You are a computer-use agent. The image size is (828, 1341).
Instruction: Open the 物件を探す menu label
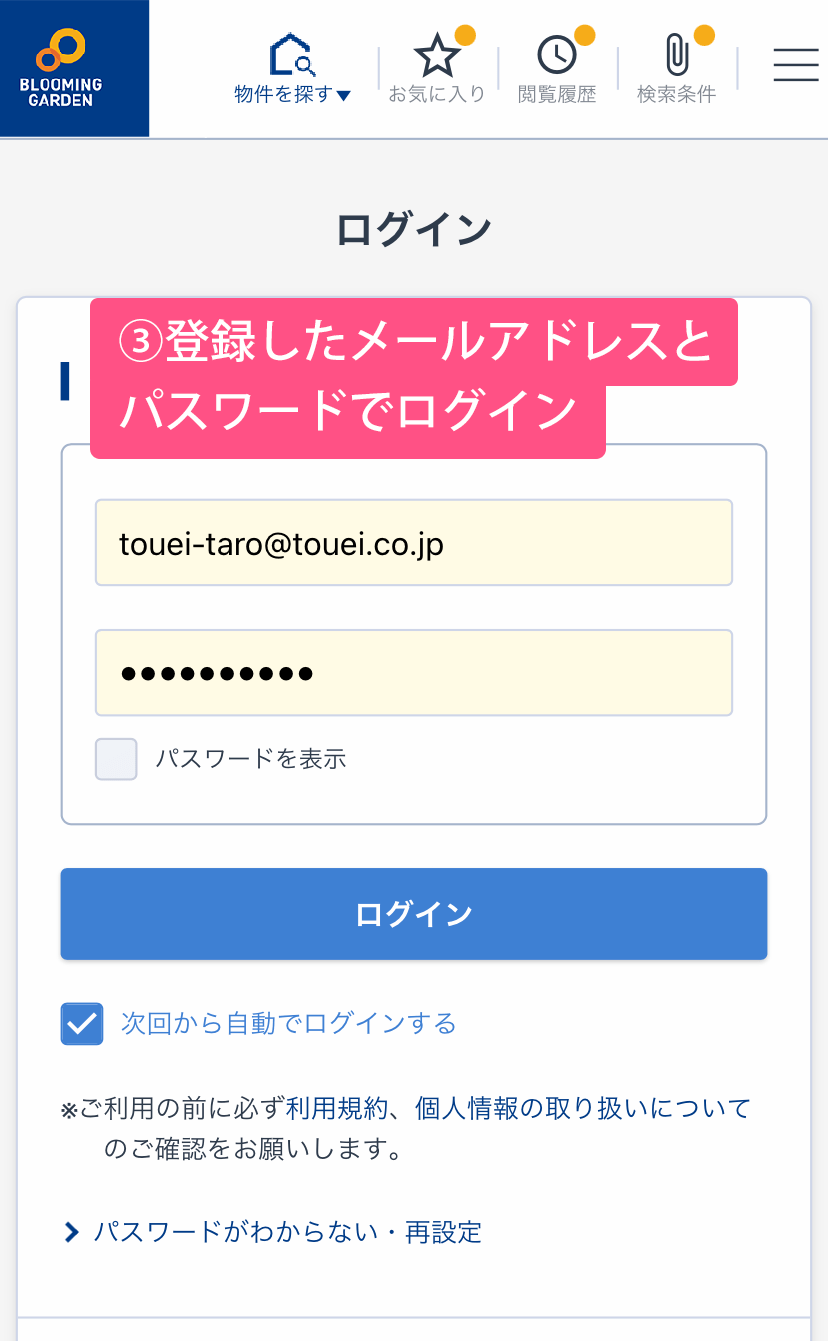point(284,95)
